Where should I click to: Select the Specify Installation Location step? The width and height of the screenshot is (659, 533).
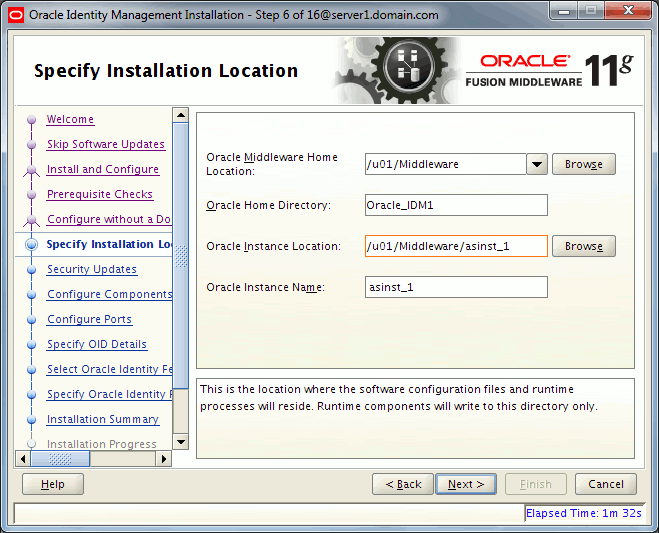click(x=109, y=244)
